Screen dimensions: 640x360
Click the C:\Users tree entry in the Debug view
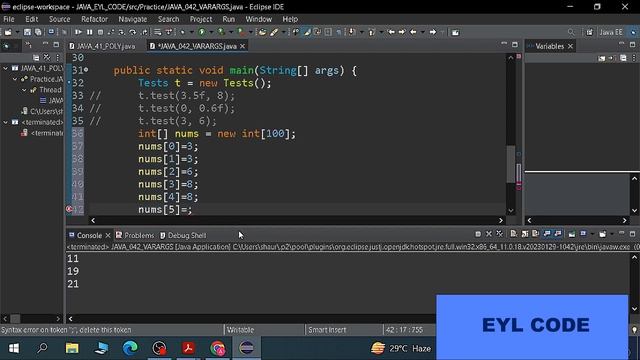(x=42, y=111)
